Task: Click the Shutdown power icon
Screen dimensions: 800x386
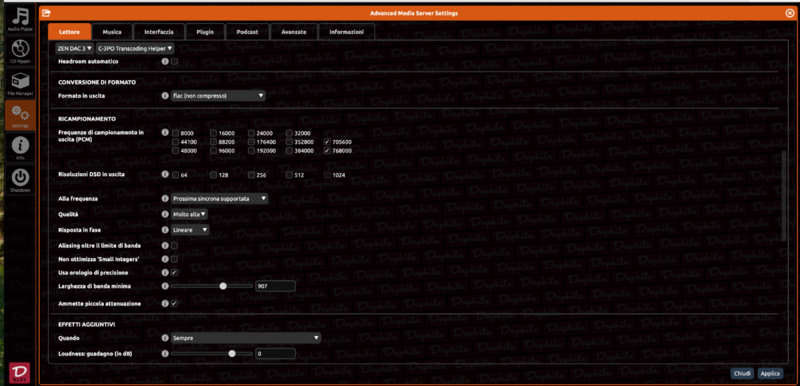Action: [x=20, y=180]
